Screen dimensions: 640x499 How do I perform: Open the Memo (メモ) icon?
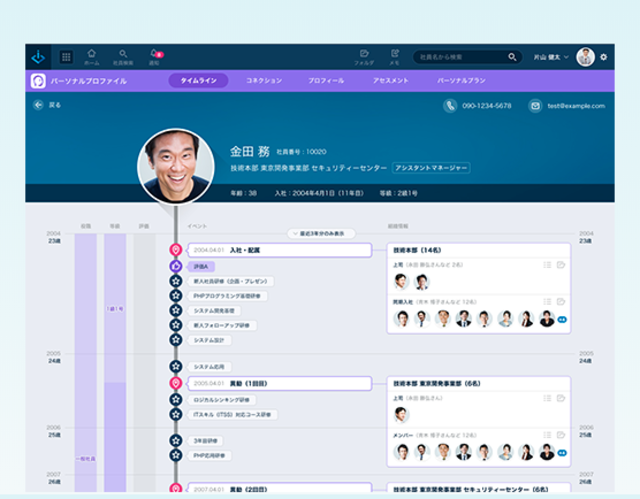[395, 56]
